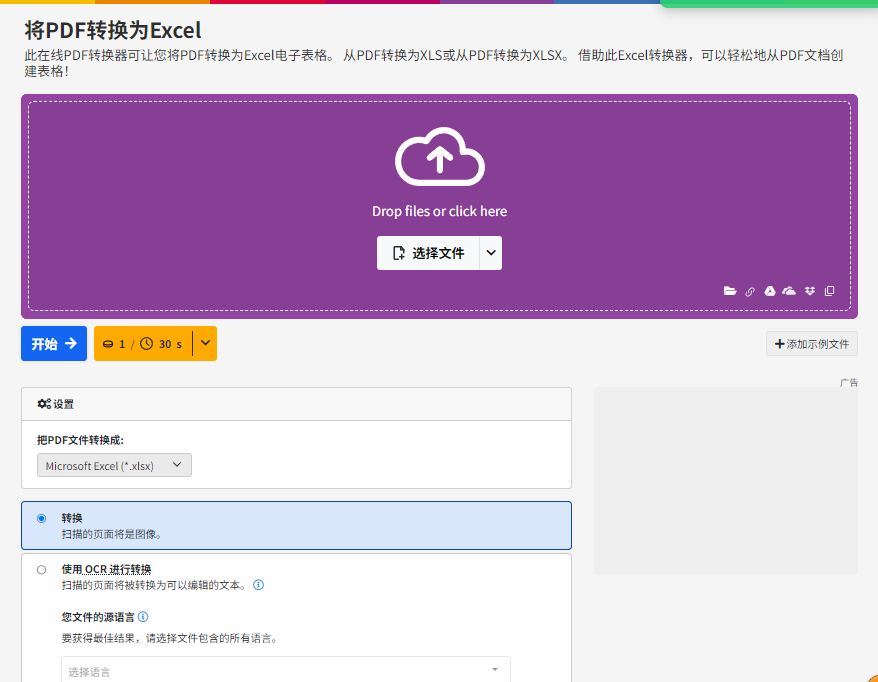Click the cloud upload icon
The height and width of the screenshot is (682, 878).
(x=440, y=156)
